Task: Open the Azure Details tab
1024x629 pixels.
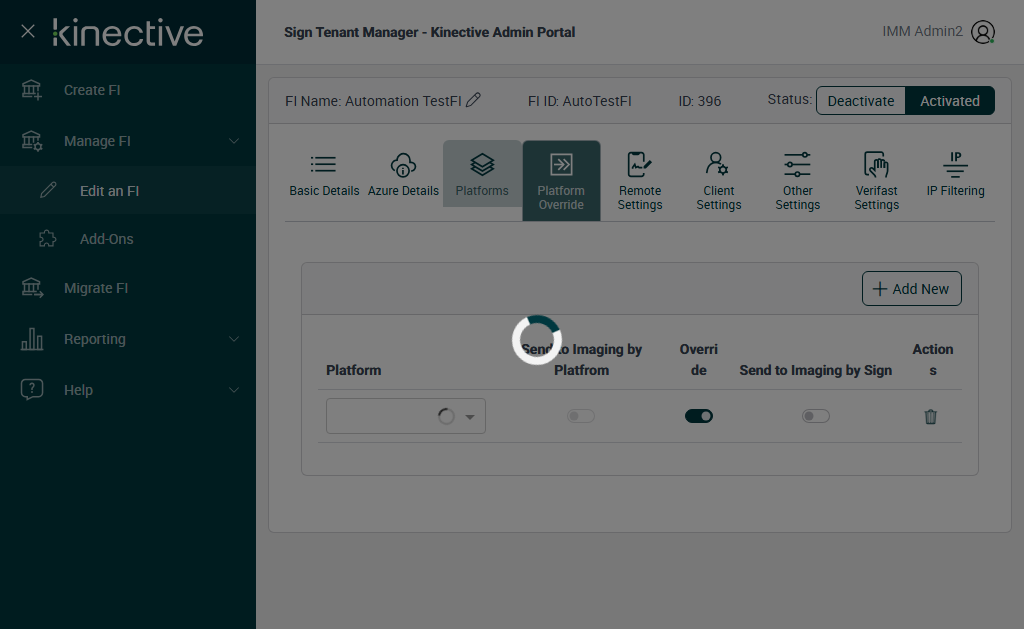Action: [403, 174]
